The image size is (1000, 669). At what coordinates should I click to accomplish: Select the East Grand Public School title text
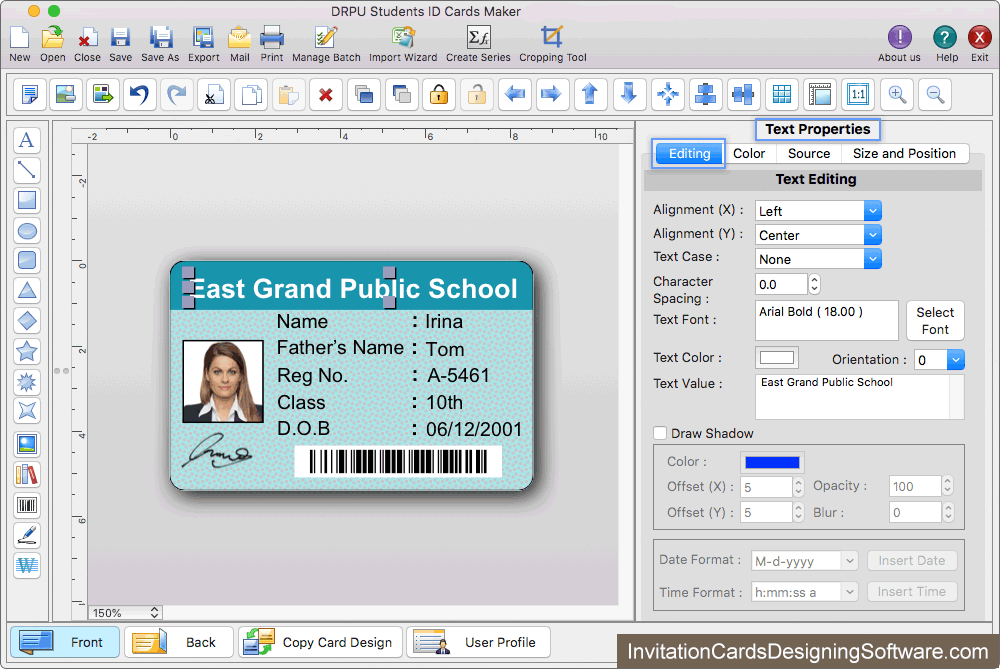tap(355, 288)
